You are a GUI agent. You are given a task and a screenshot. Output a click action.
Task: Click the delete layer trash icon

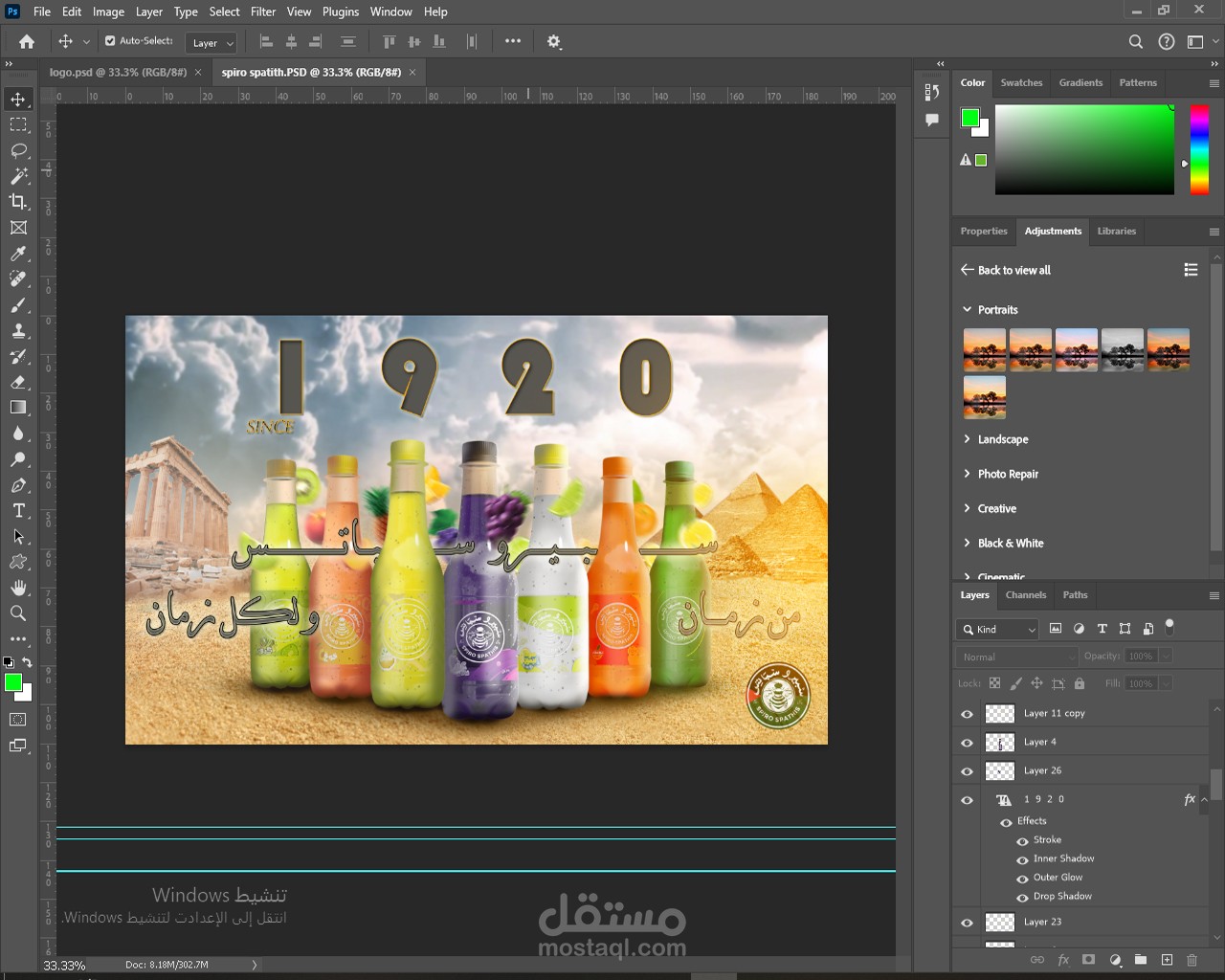pyautogui.click(x=1192, y=960)
